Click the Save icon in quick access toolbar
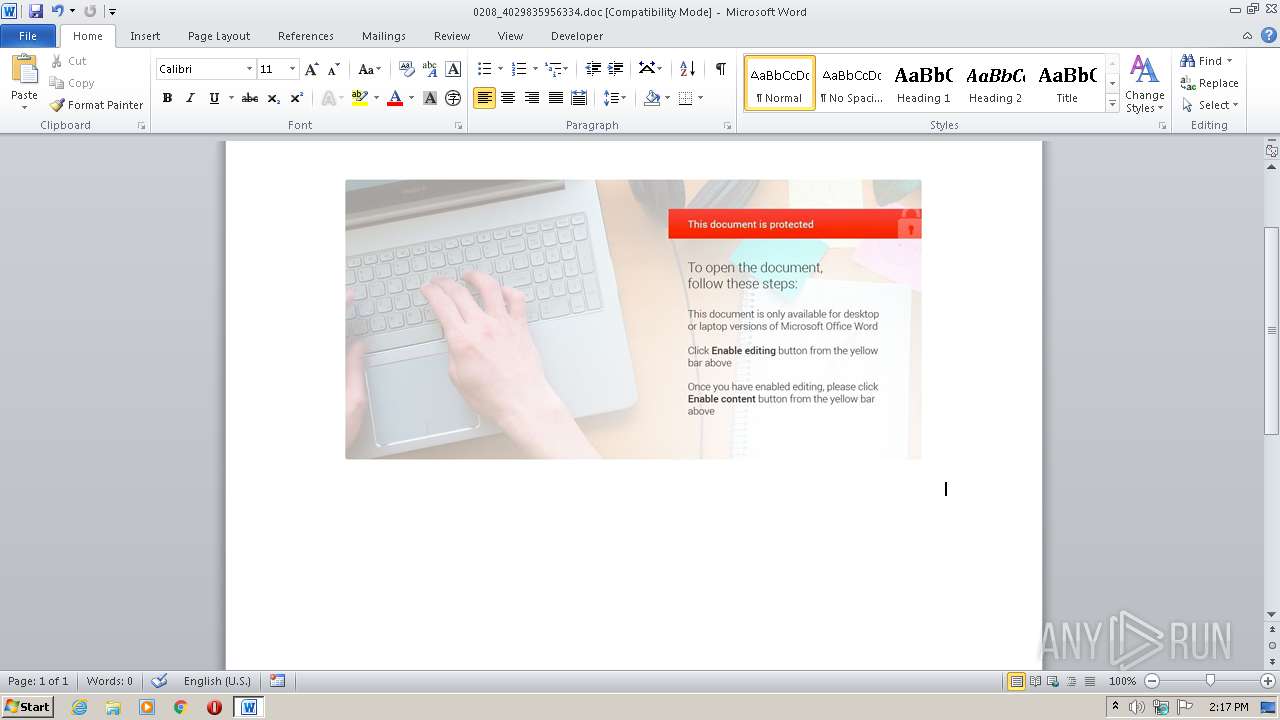 click(x=36, y=11)
